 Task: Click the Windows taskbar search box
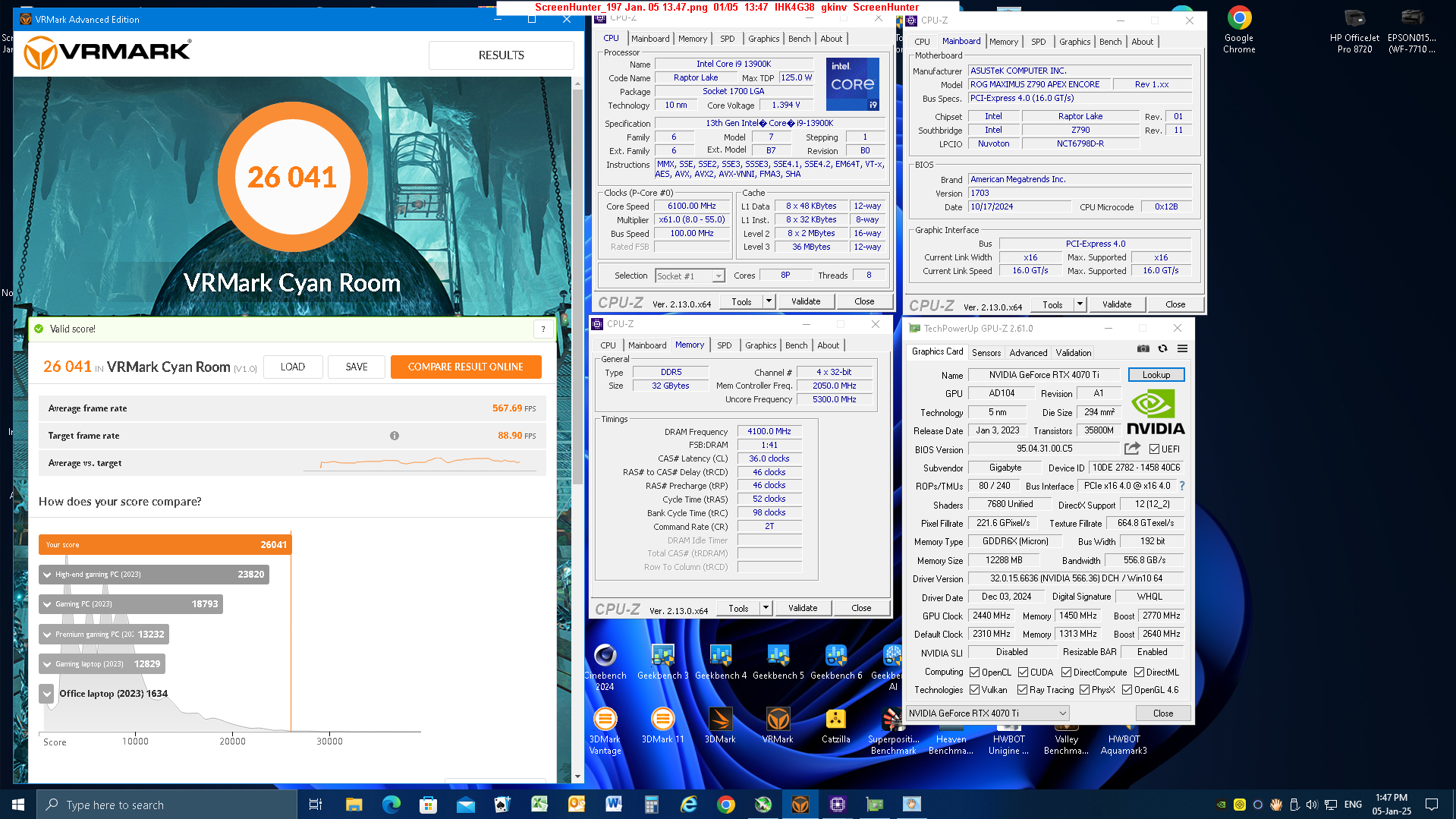tap(167, 805)
